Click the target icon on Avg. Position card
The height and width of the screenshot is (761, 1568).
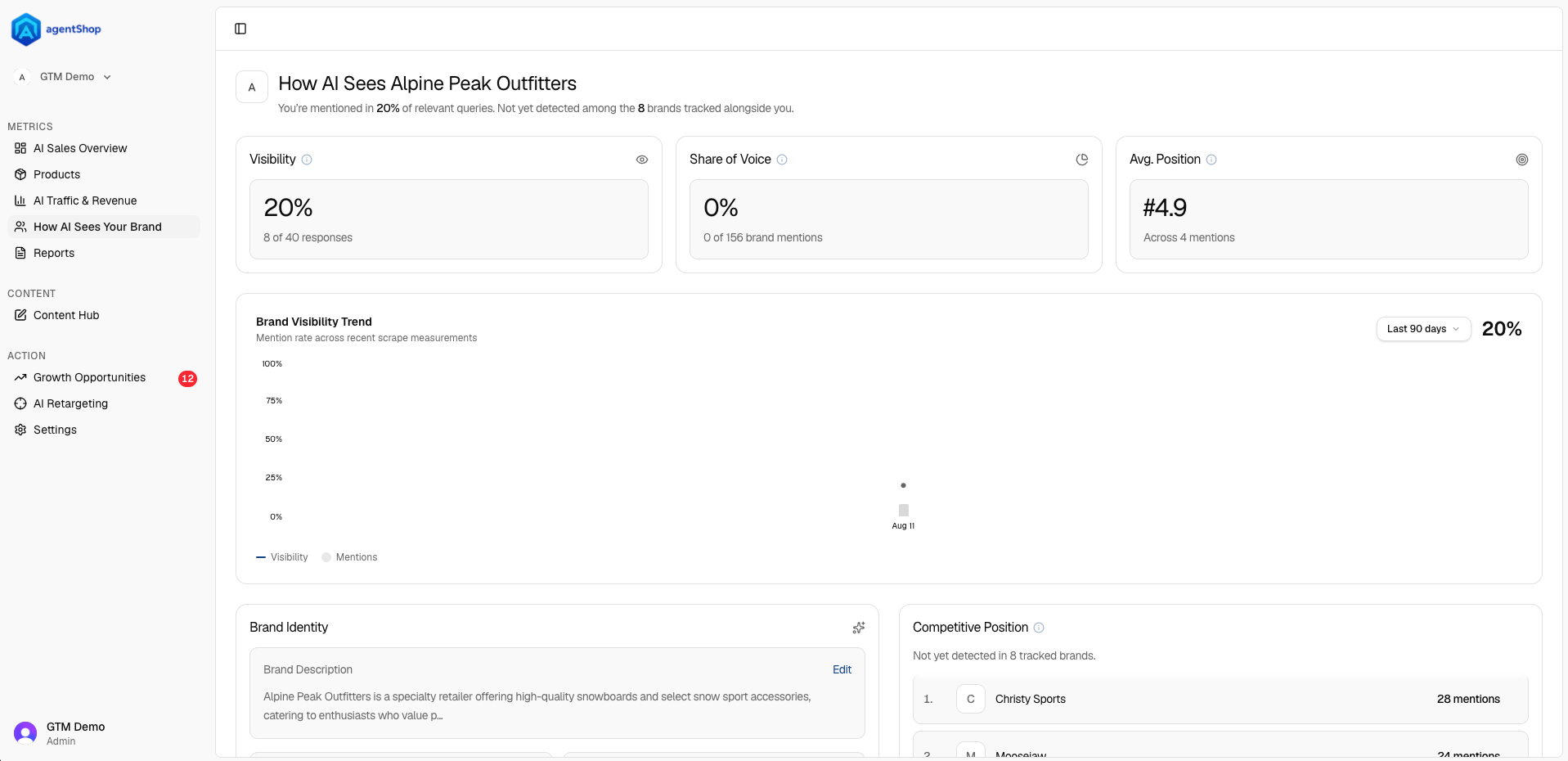pyautogui.click(x=1522, y=160)
